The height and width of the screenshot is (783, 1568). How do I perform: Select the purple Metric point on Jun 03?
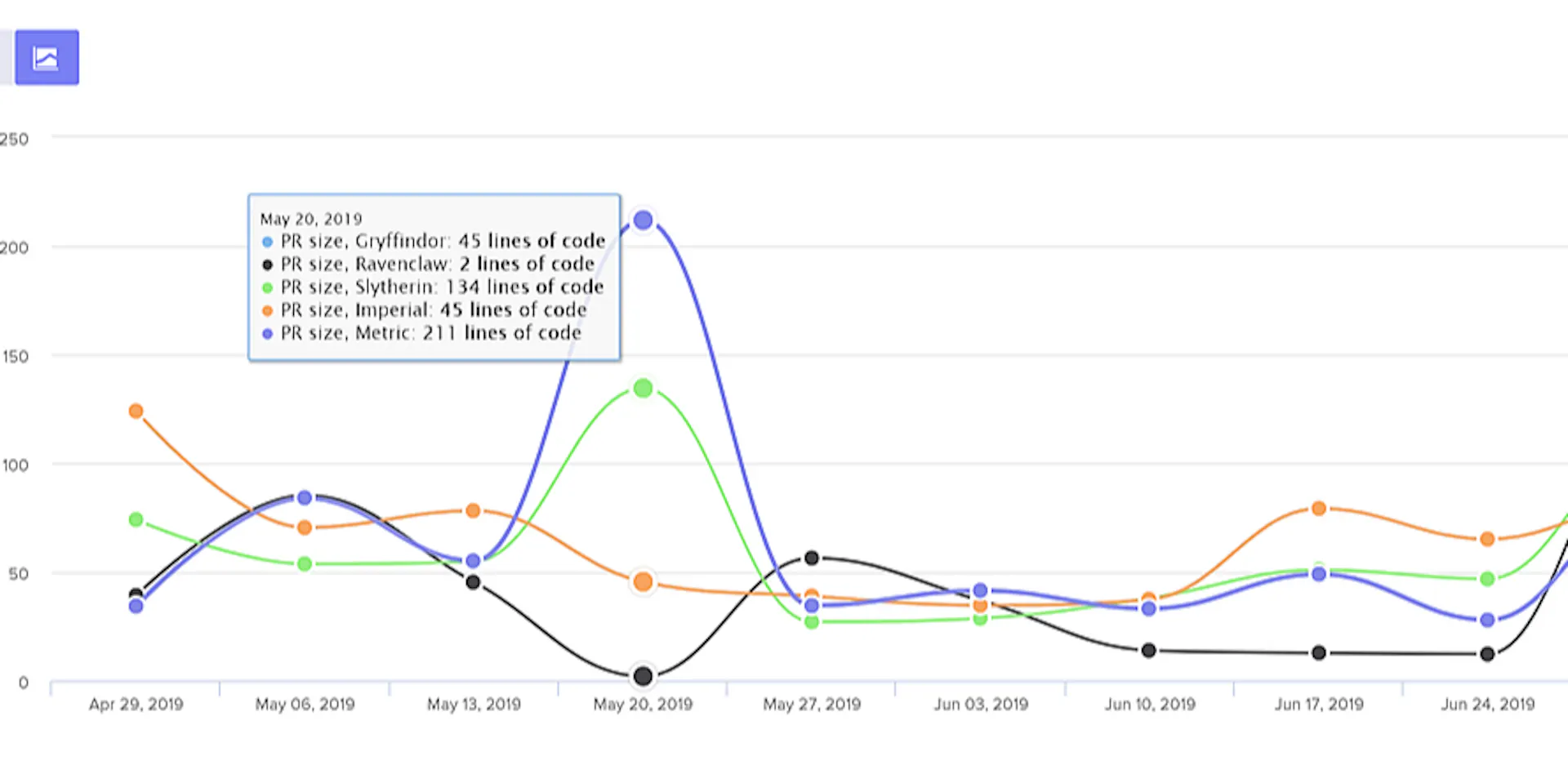coord(981,590)
